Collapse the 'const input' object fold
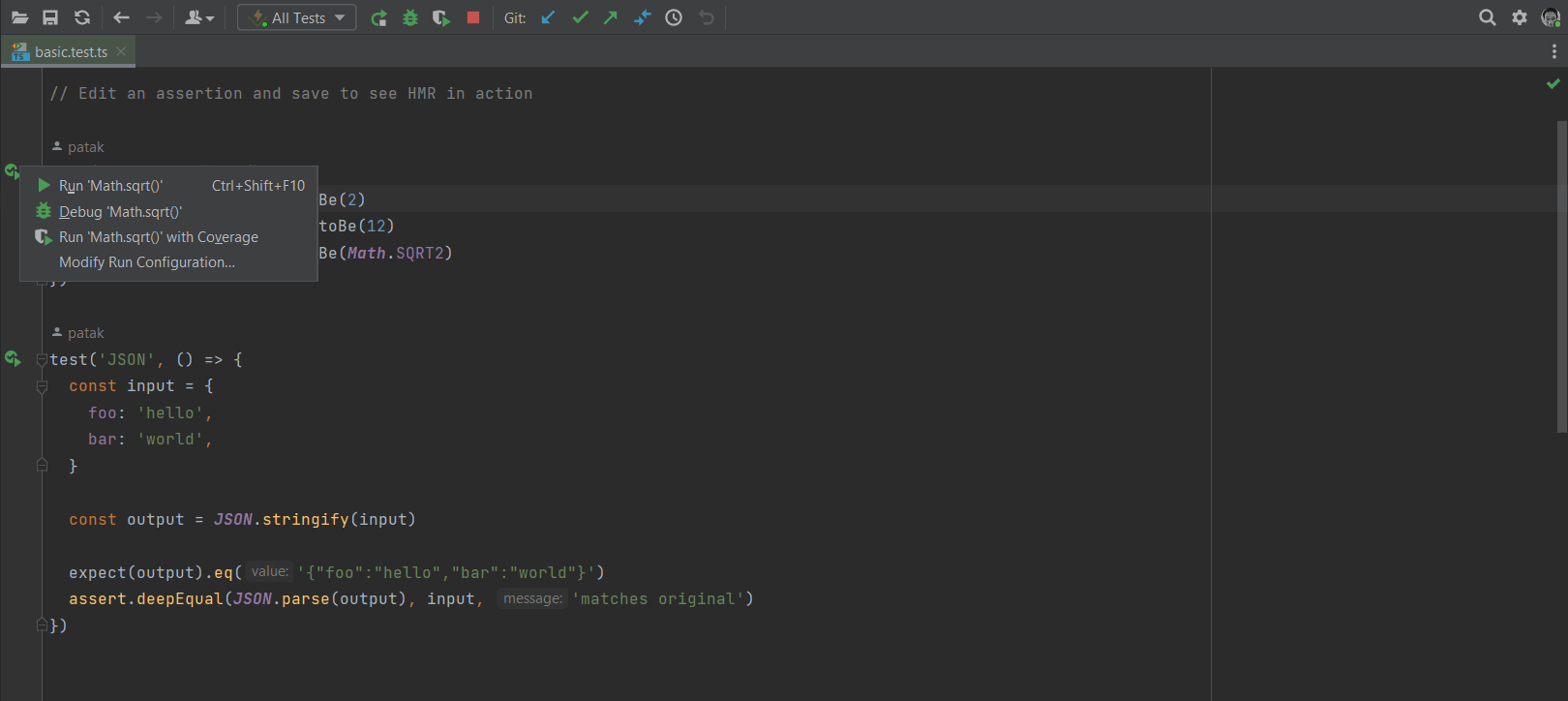The image size is (1568, 701). [x=42, y=386]
